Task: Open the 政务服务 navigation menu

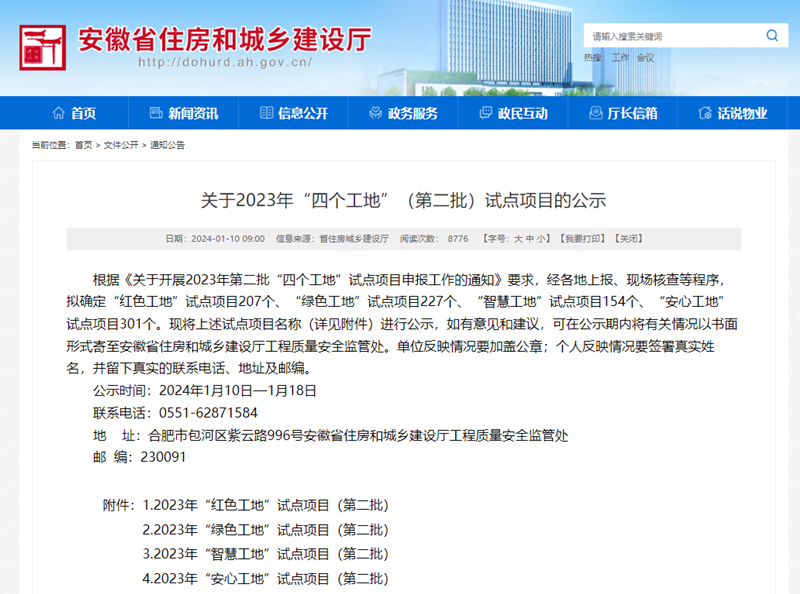Action: pyautogui.click(x=412, y=113)
